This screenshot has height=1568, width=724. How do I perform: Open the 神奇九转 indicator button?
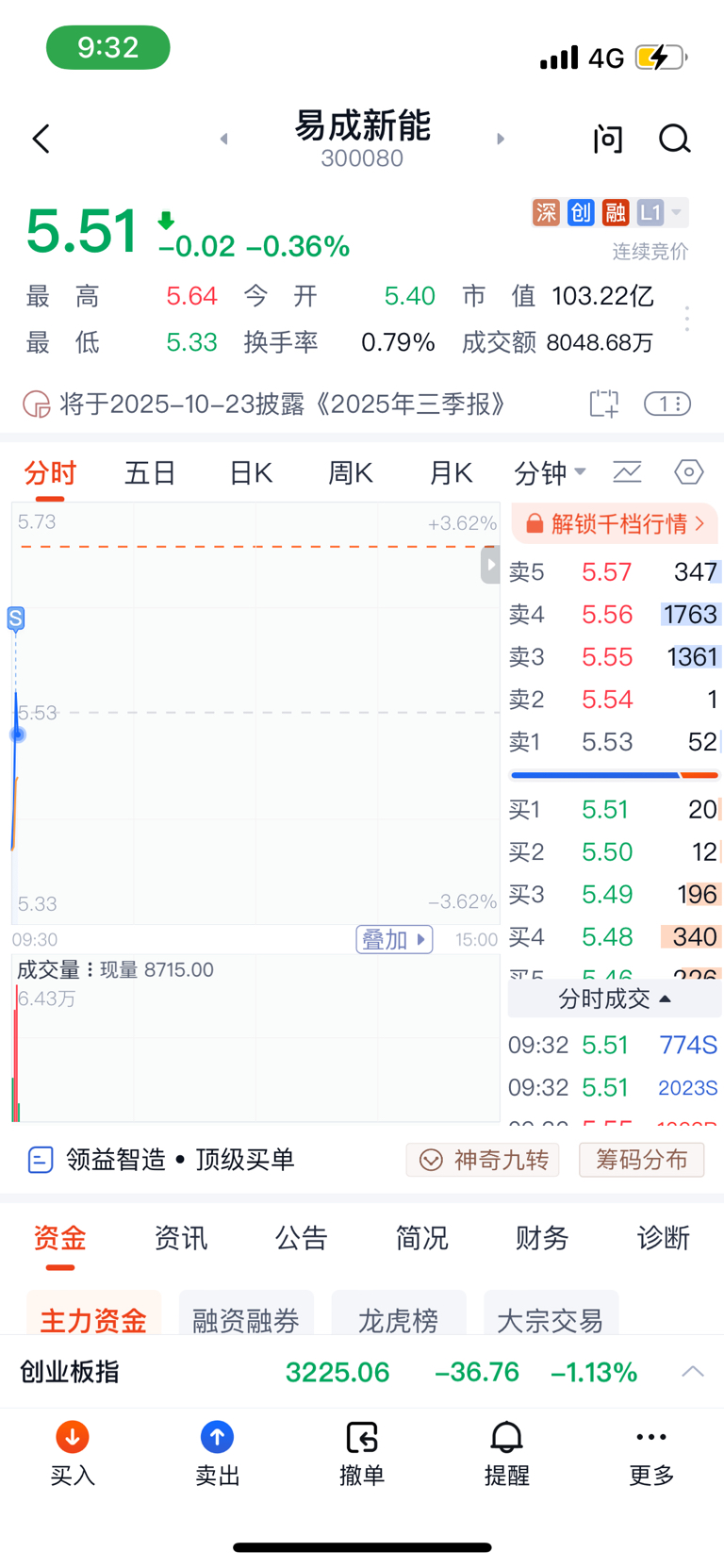point(483,1160)
